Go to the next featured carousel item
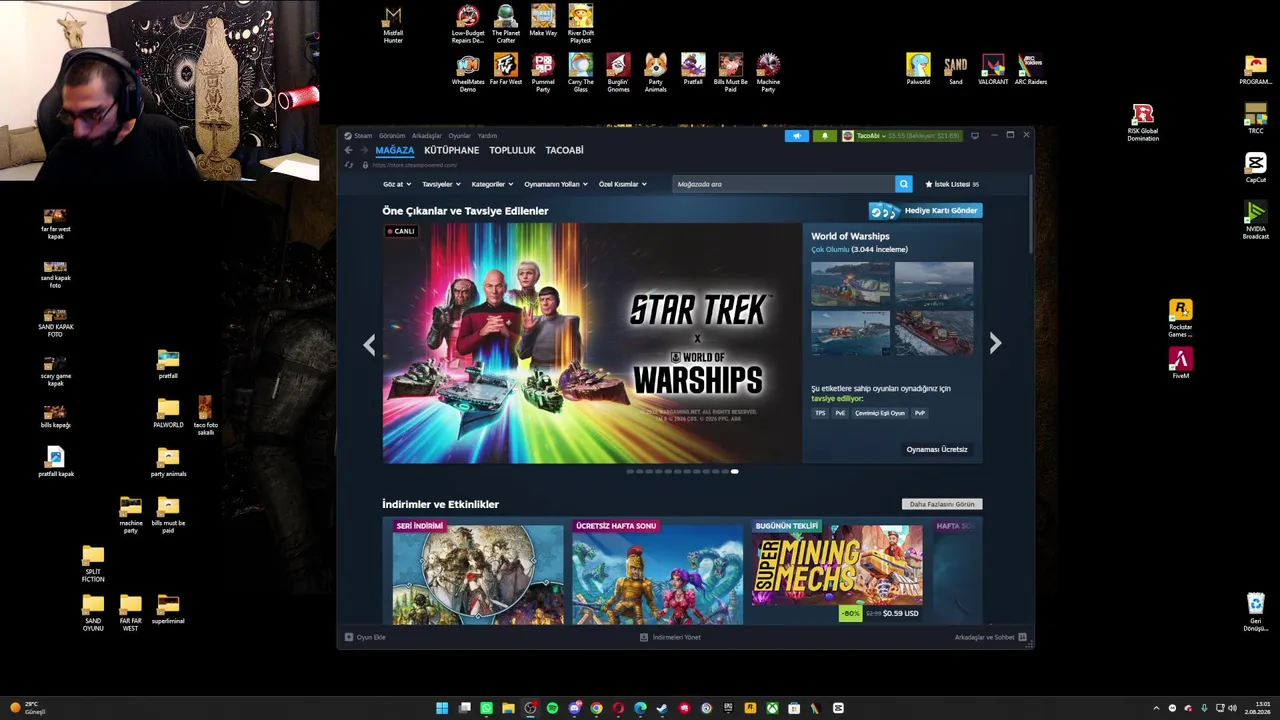This screenshot has width=1280, height=720. (x=995, y=343)
